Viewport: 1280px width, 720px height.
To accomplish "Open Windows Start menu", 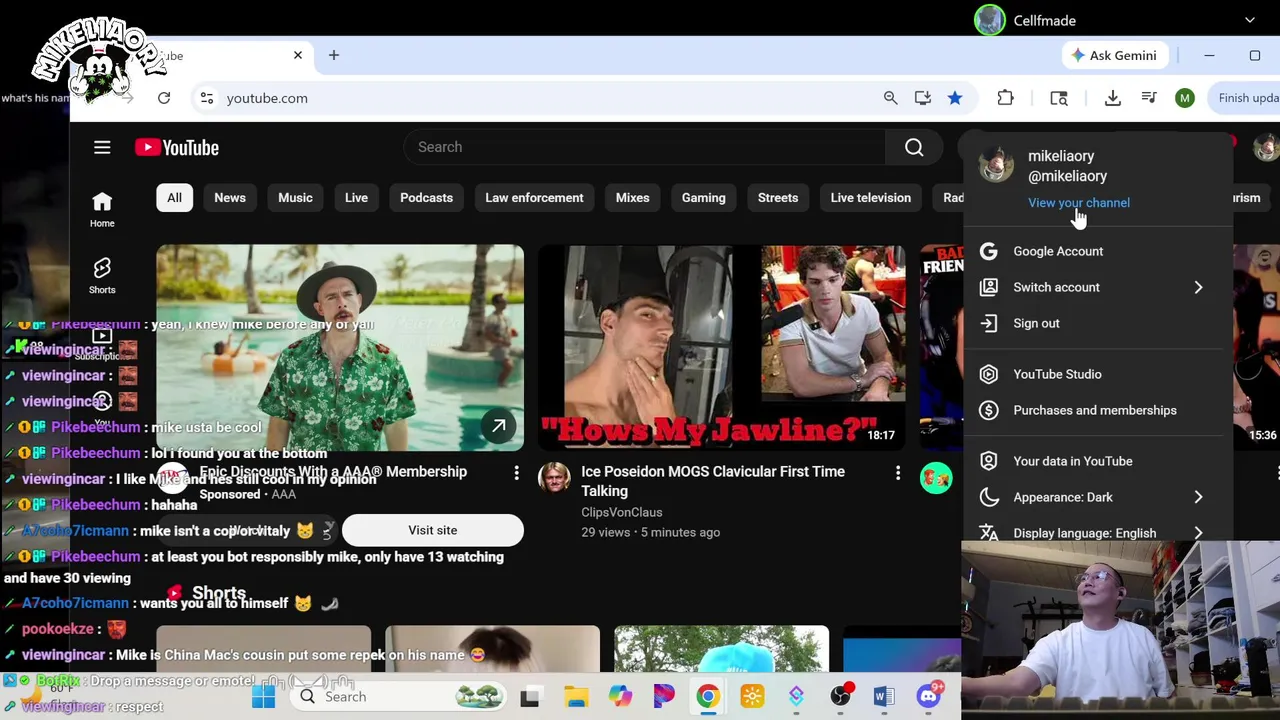I will click(263, 697).
